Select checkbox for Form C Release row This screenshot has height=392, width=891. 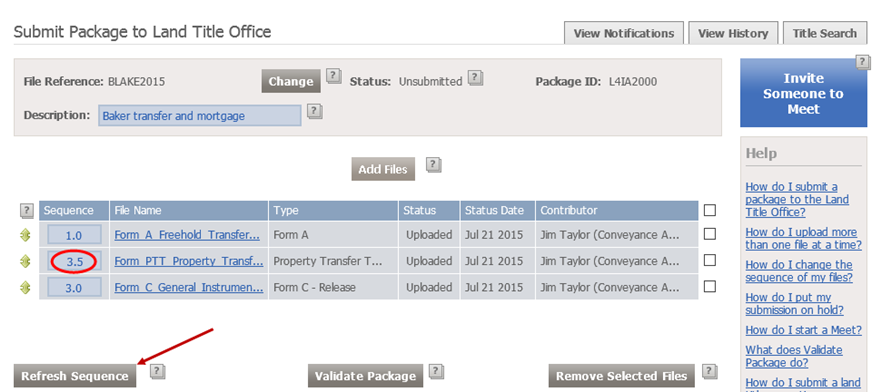[x=710, y=286]
